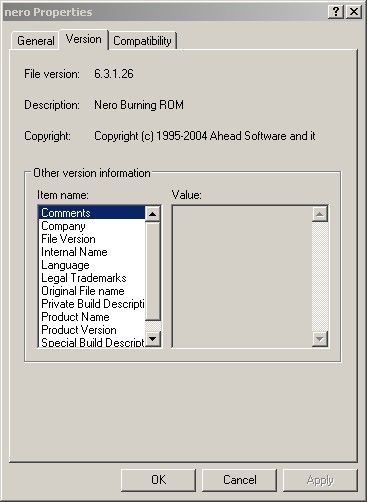Screen dimensions: 367x502
Task: Click the Copyright 1995-2004 Ahead Software text
Action: (x=204, y=136)
